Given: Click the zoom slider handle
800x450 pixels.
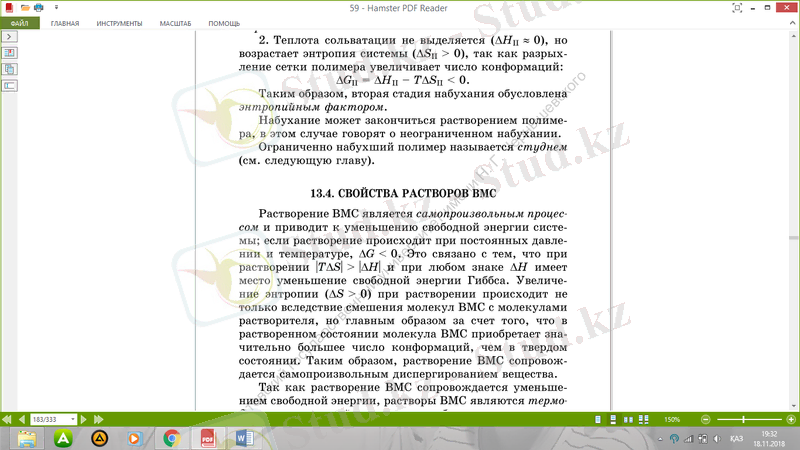Looking at the screenshot, I should (743, 419).
